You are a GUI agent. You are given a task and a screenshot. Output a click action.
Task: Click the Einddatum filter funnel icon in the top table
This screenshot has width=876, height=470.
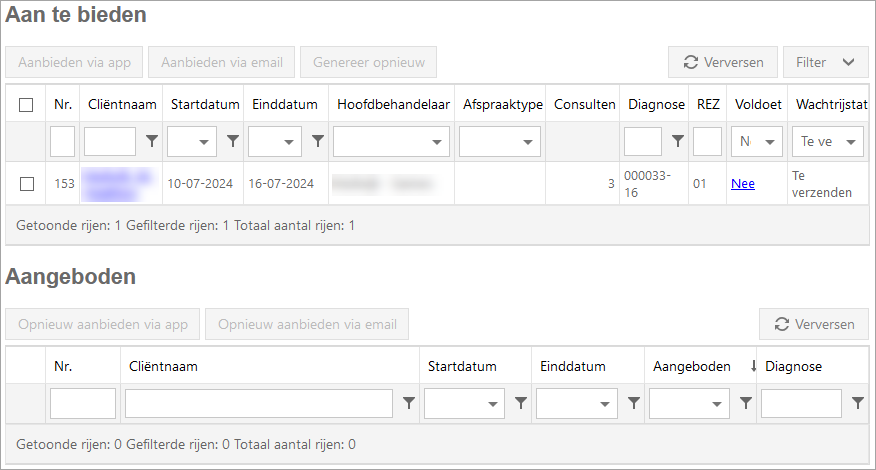coord(317,142)
